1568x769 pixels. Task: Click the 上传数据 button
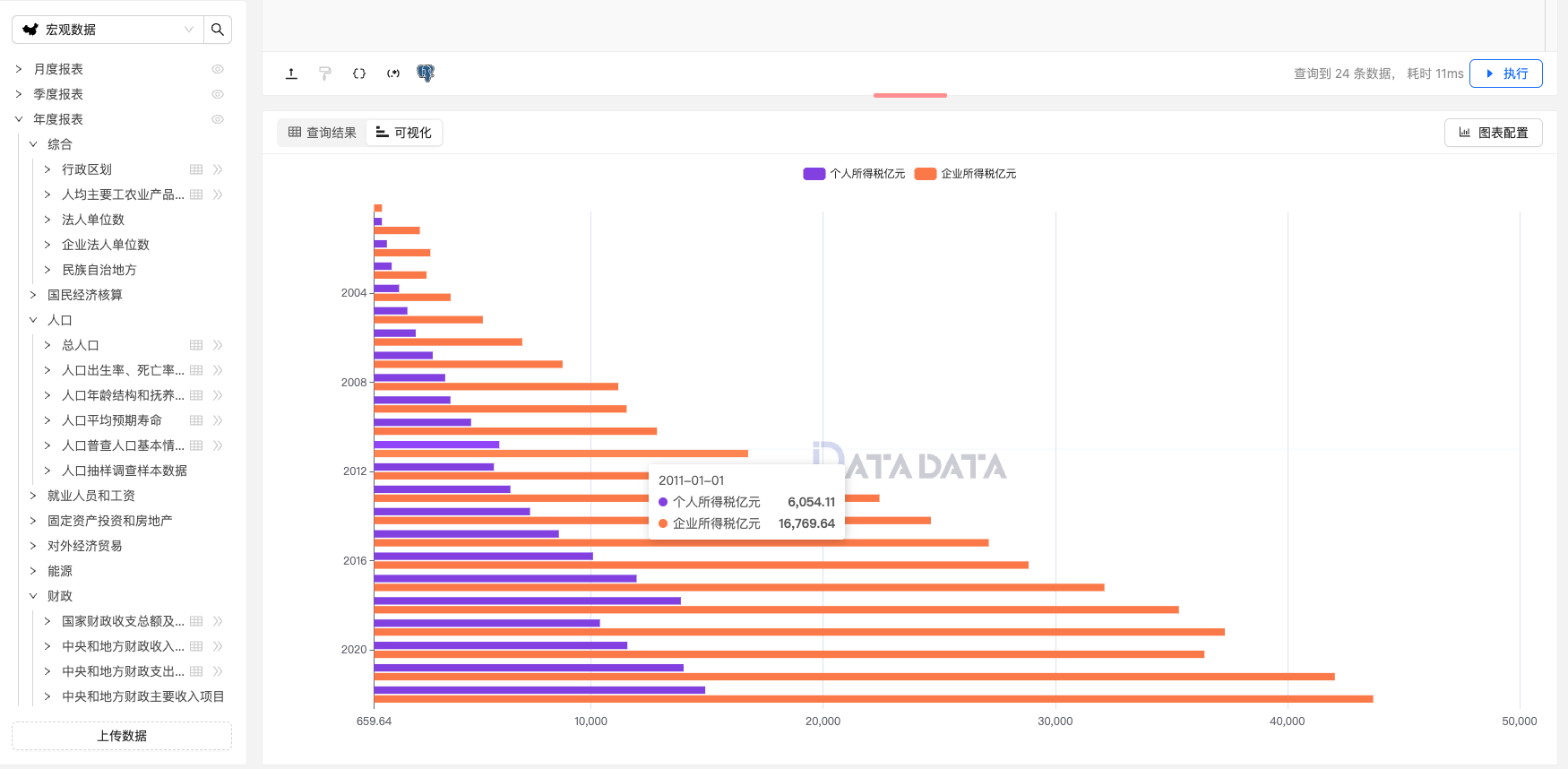tap(122, 736)
